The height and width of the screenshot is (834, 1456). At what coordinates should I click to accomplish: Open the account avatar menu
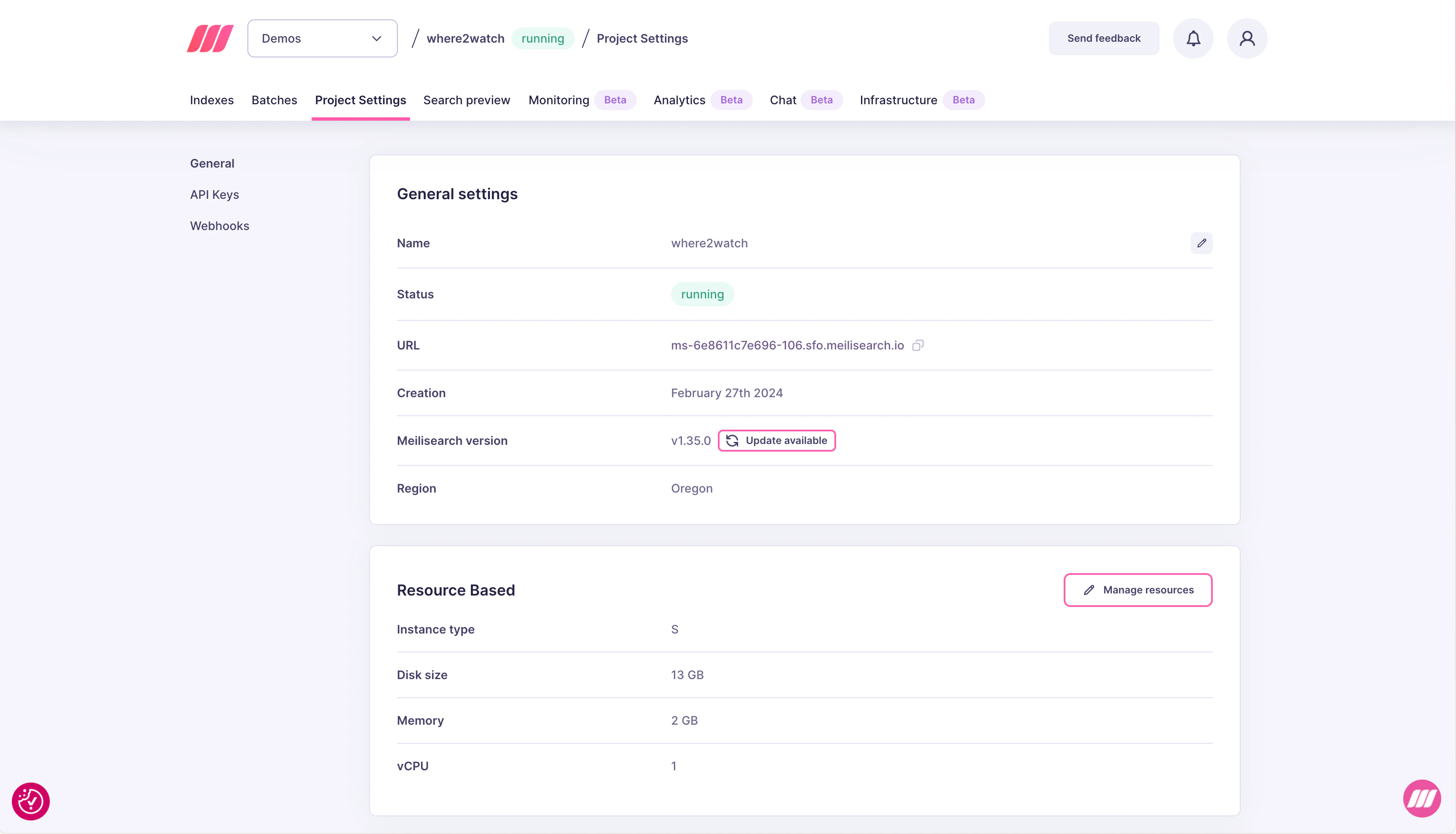[1247, 38]
